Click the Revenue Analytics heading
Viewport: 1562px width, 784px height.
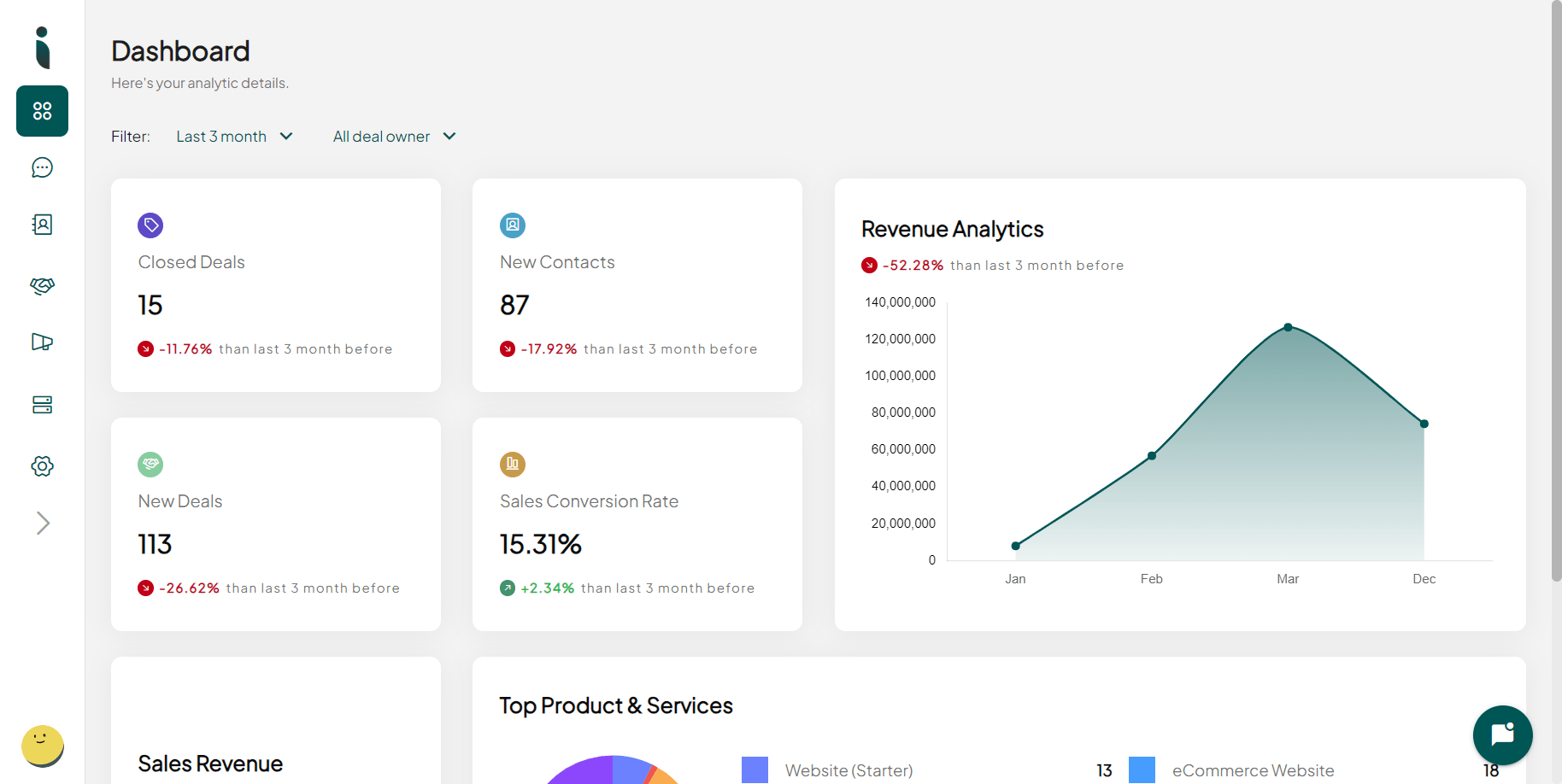click(x=953, y=229)
